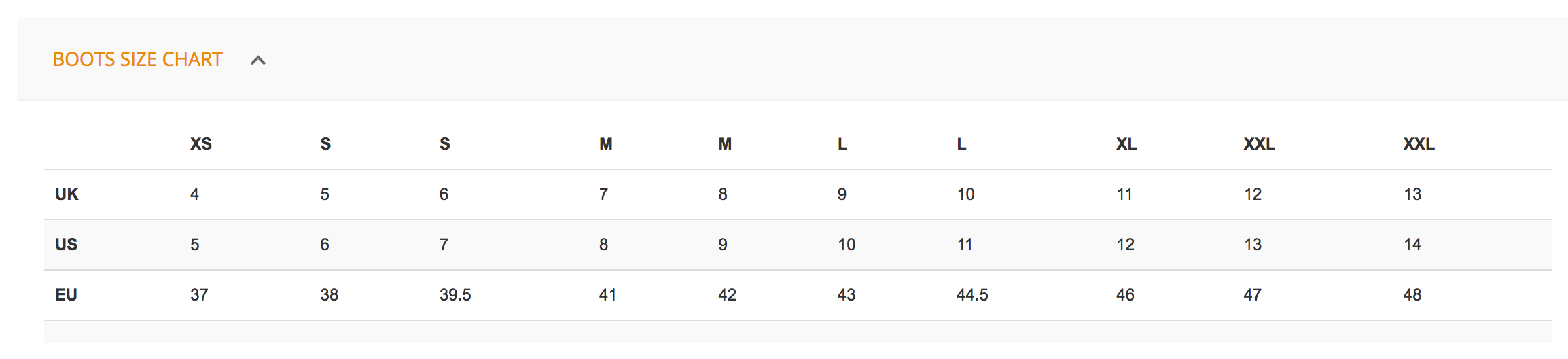
Task: Click the US row label
Action: 66,245
